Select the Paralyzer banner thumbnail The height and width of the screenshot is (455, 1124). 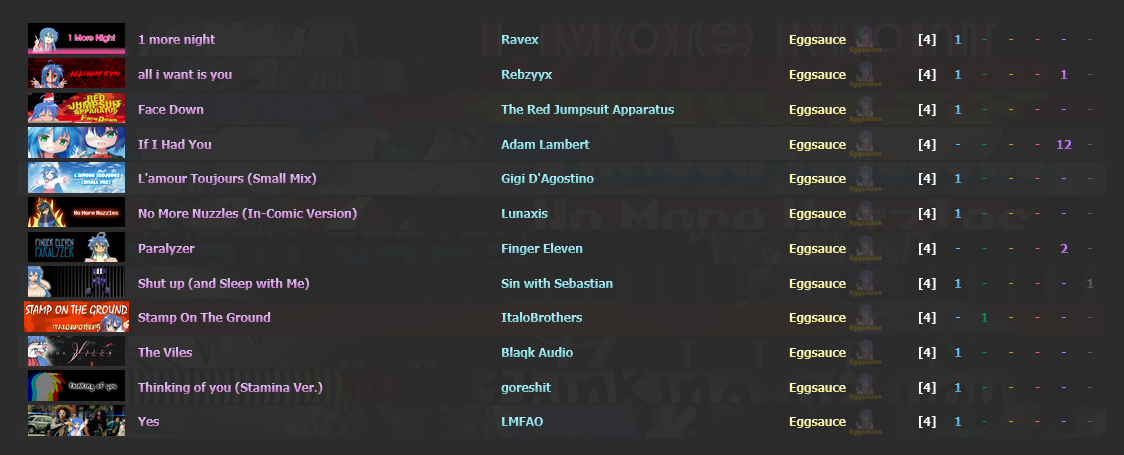(76, 248)
